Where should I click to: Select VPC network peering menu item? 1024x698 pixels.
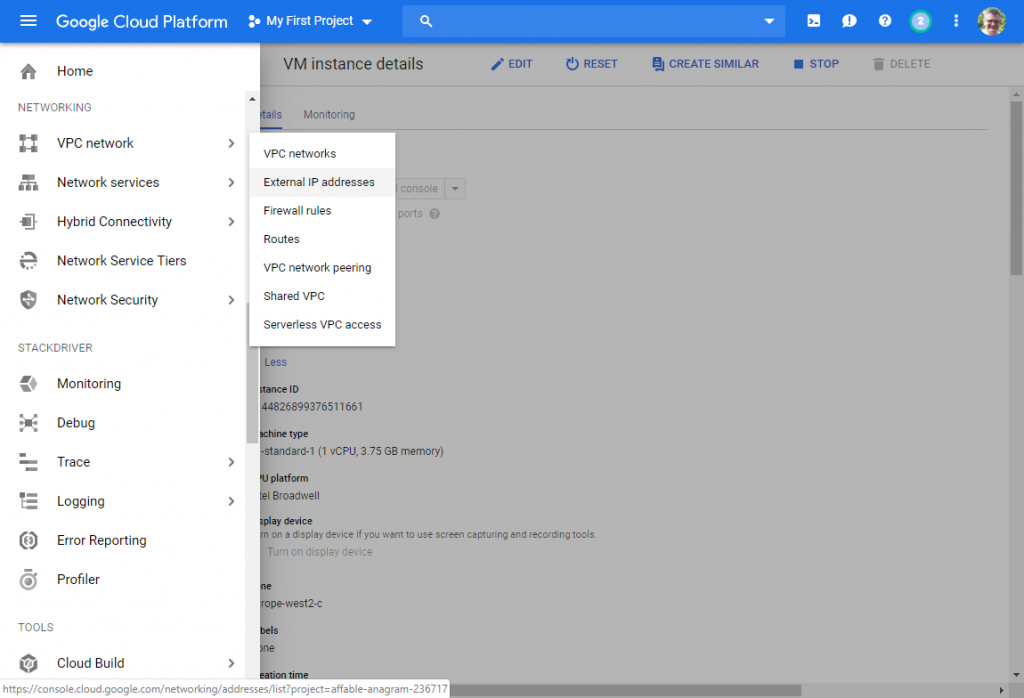point(322,268)
